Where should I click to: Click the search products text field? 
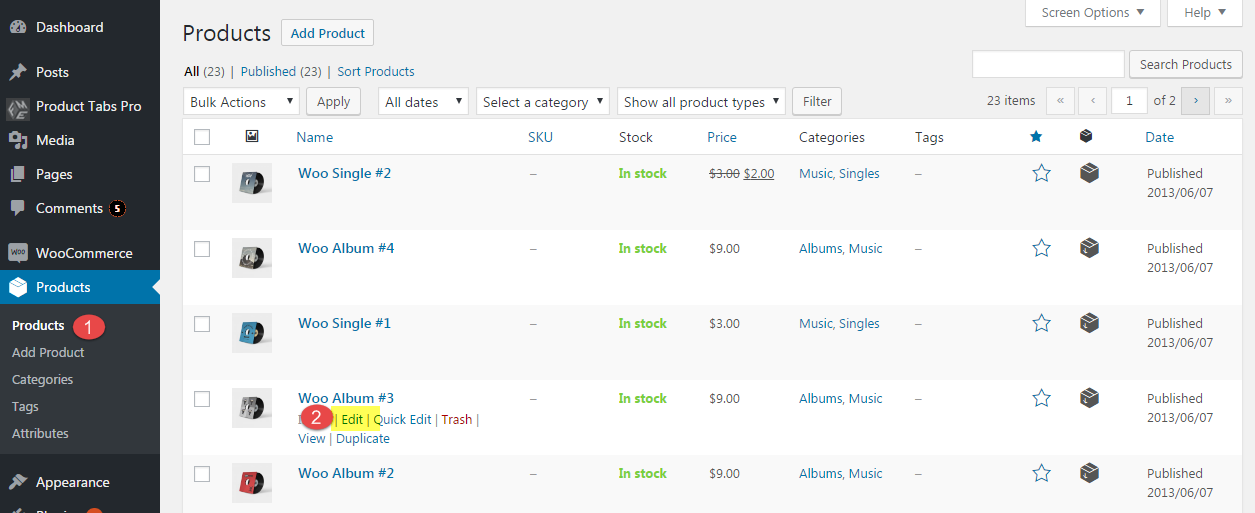click(x=1048, y=64)
